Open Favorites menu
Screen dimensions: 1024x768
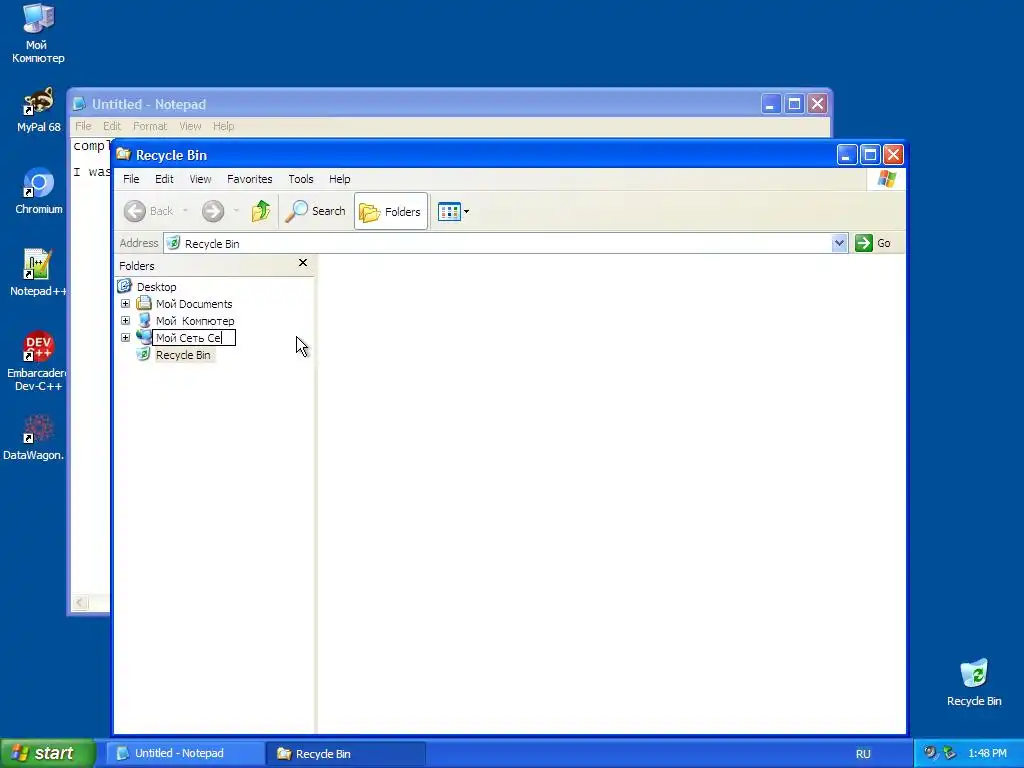pyautogui.click(x=249, y=179)
